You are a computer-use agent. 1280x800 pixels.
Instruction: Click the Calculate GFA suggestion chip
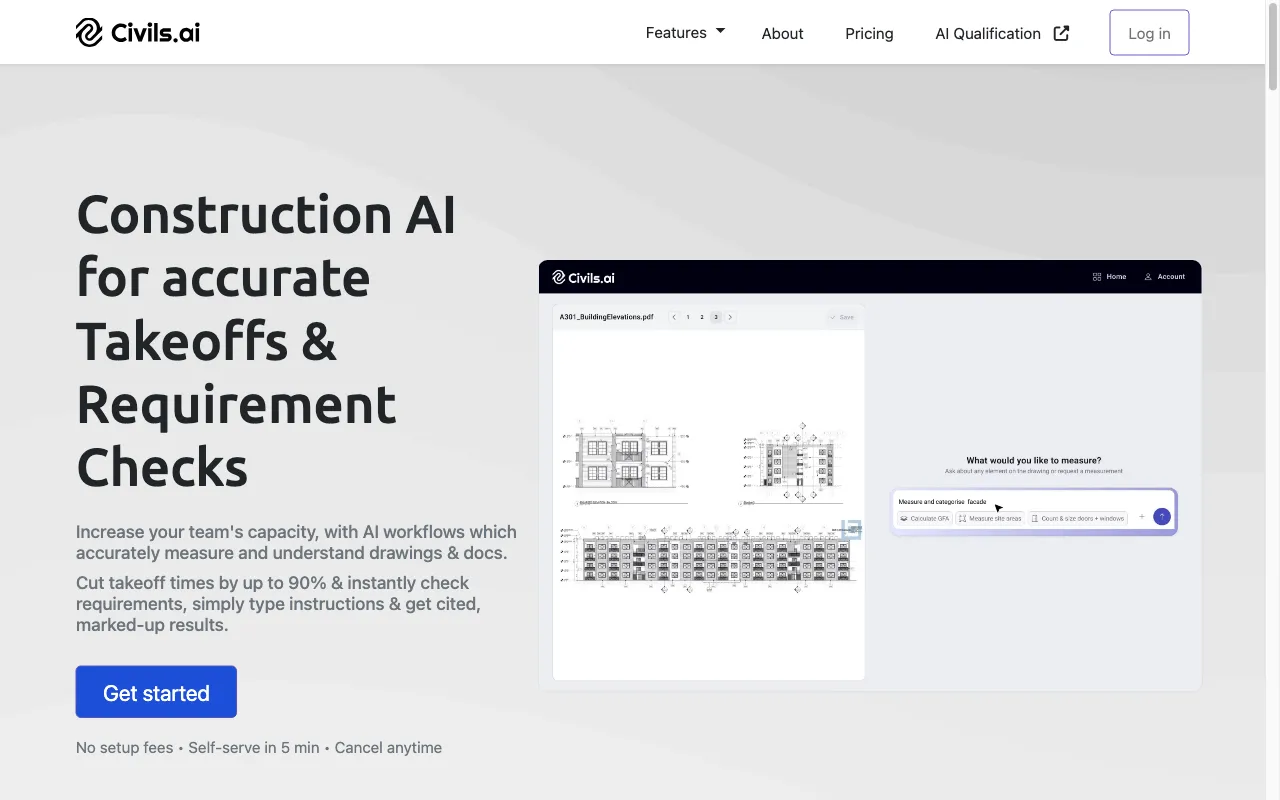click(x=924, y=518)
